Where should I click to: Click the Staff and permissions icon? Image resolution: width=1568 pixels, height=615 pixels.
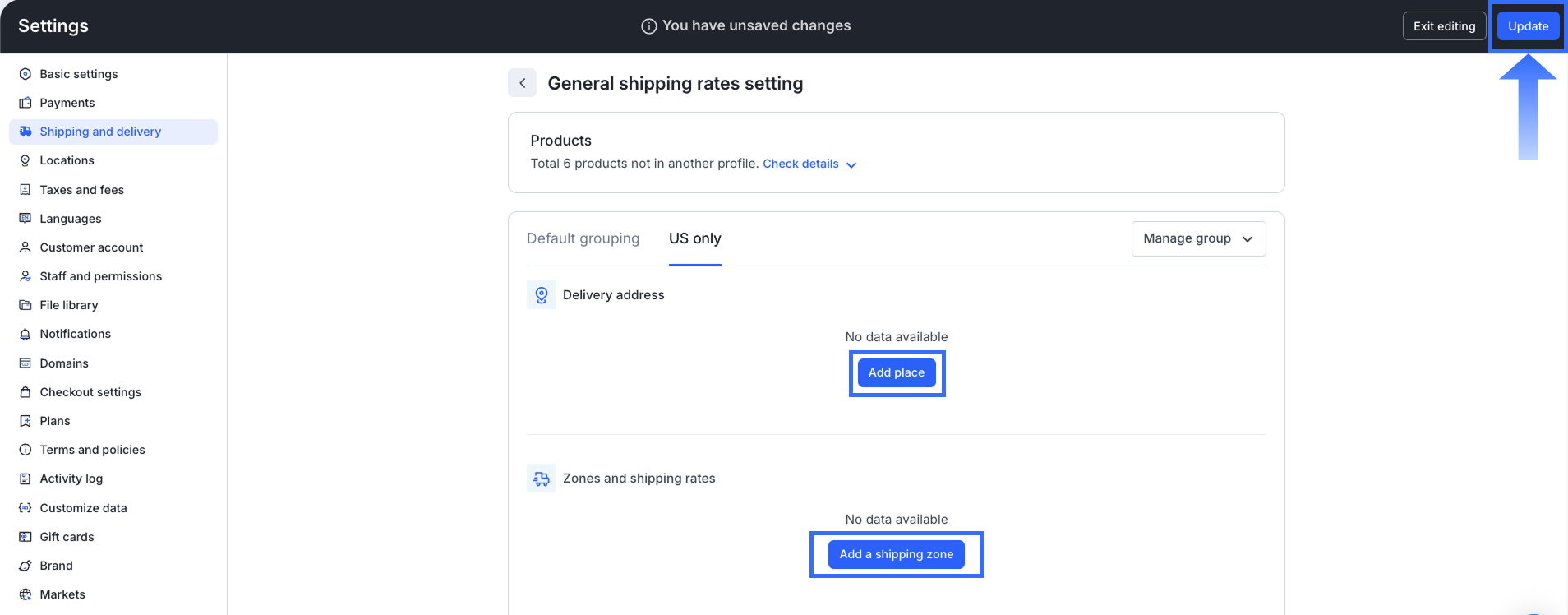25,276
